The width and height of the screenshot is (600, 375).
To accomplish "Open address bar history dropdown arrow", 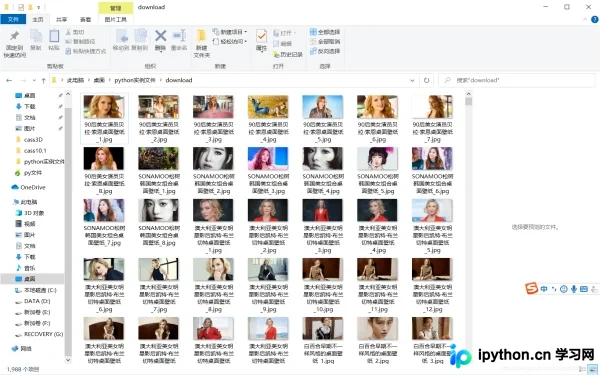I will 412,80.
